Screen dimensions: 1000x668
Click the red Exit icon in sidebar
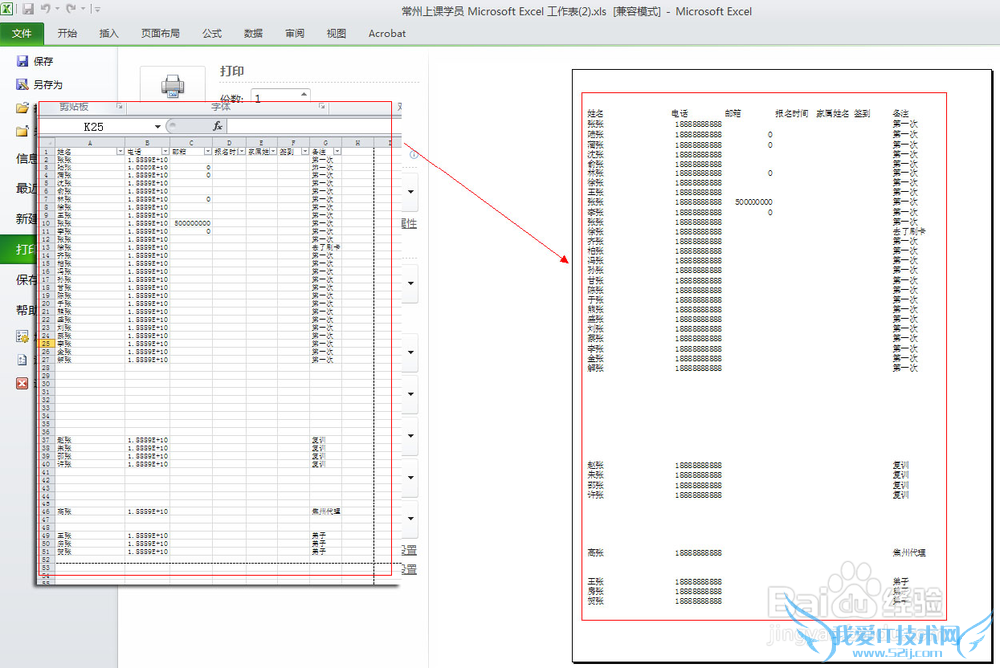point(22,383)
